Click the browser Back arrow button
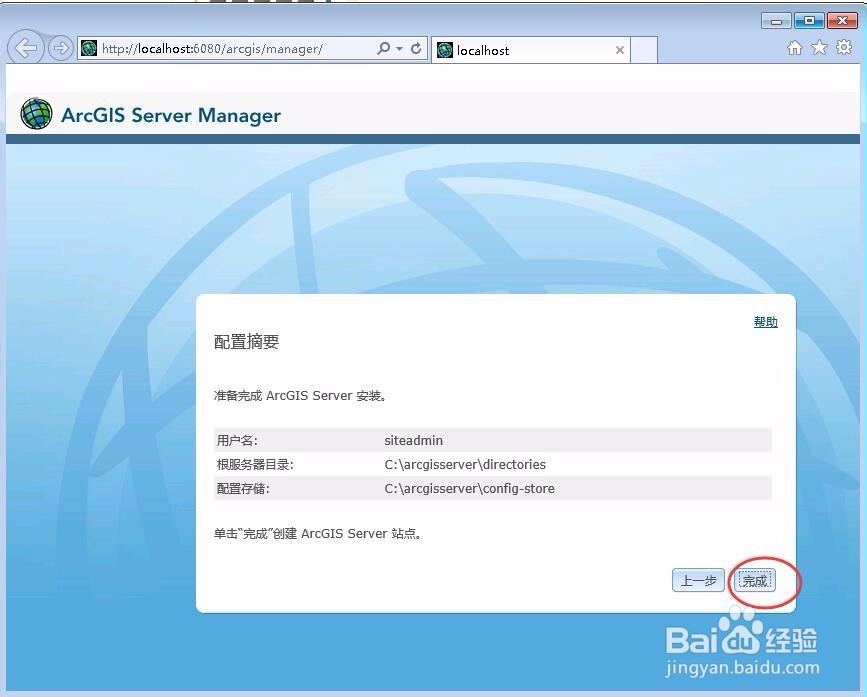 point(25,48)
